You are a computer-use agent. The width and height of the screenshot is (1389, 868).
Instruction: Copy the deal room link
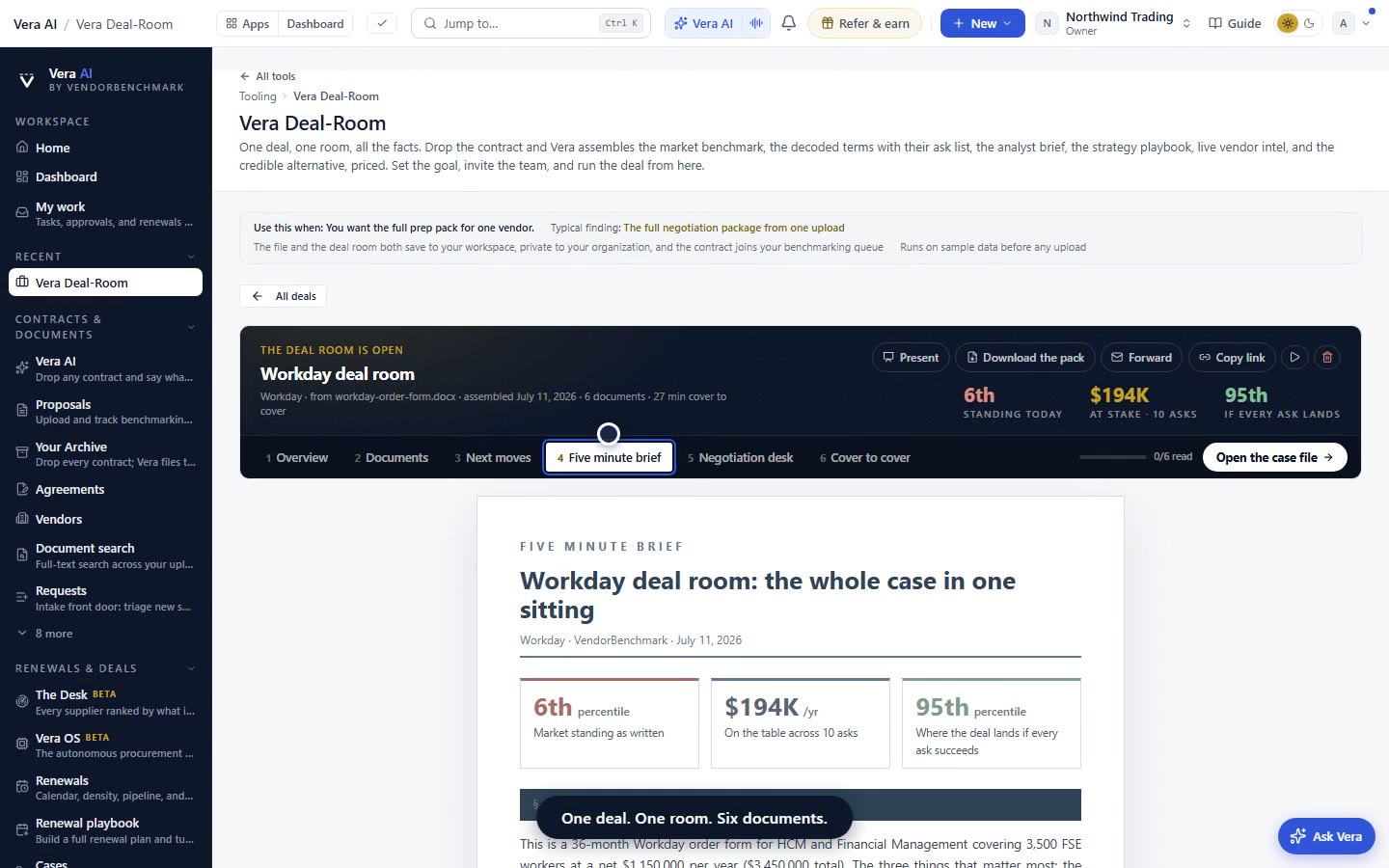pos(1232,357)
